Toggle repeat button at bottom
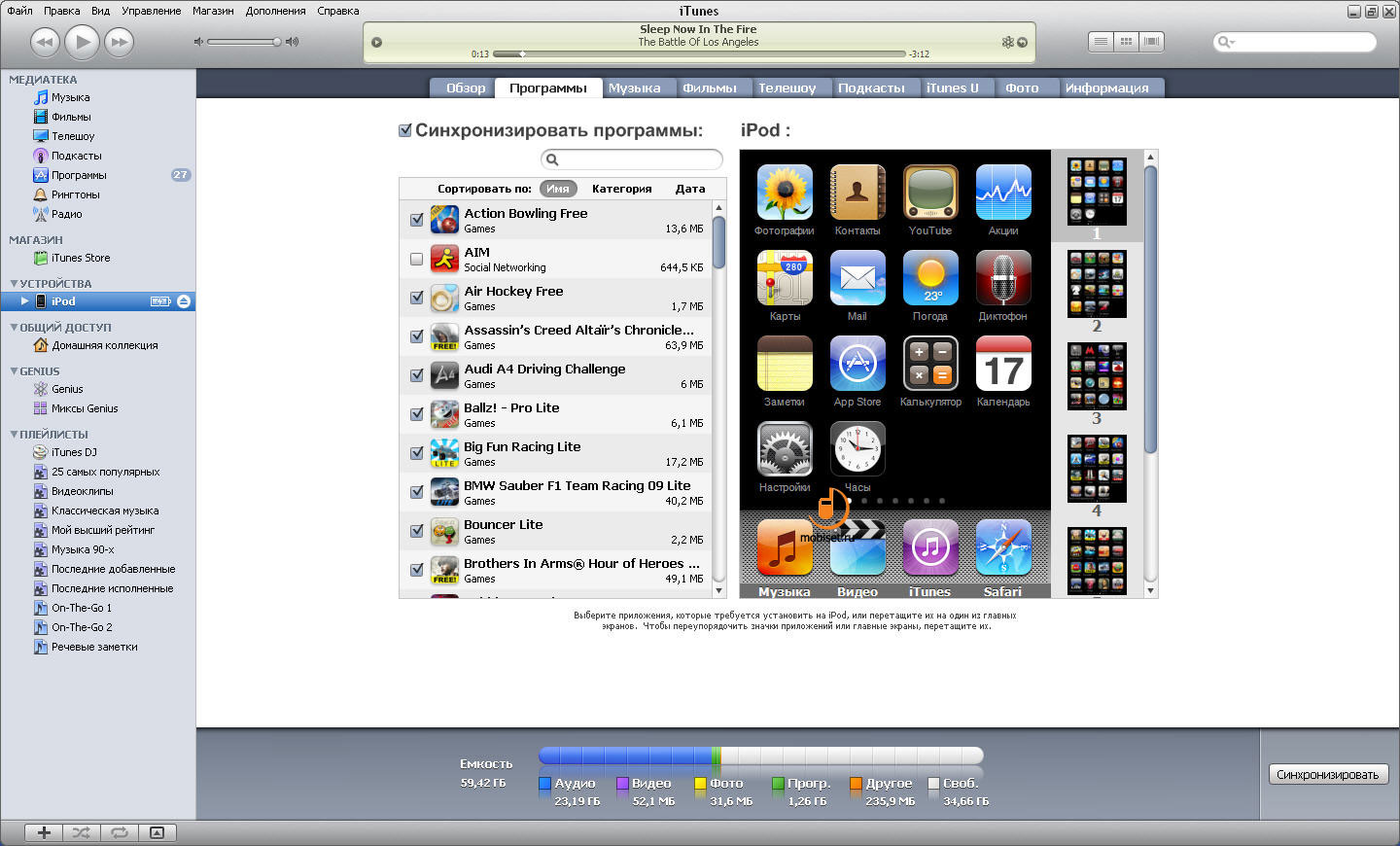1400x846 pixels. tap(119, 832)
